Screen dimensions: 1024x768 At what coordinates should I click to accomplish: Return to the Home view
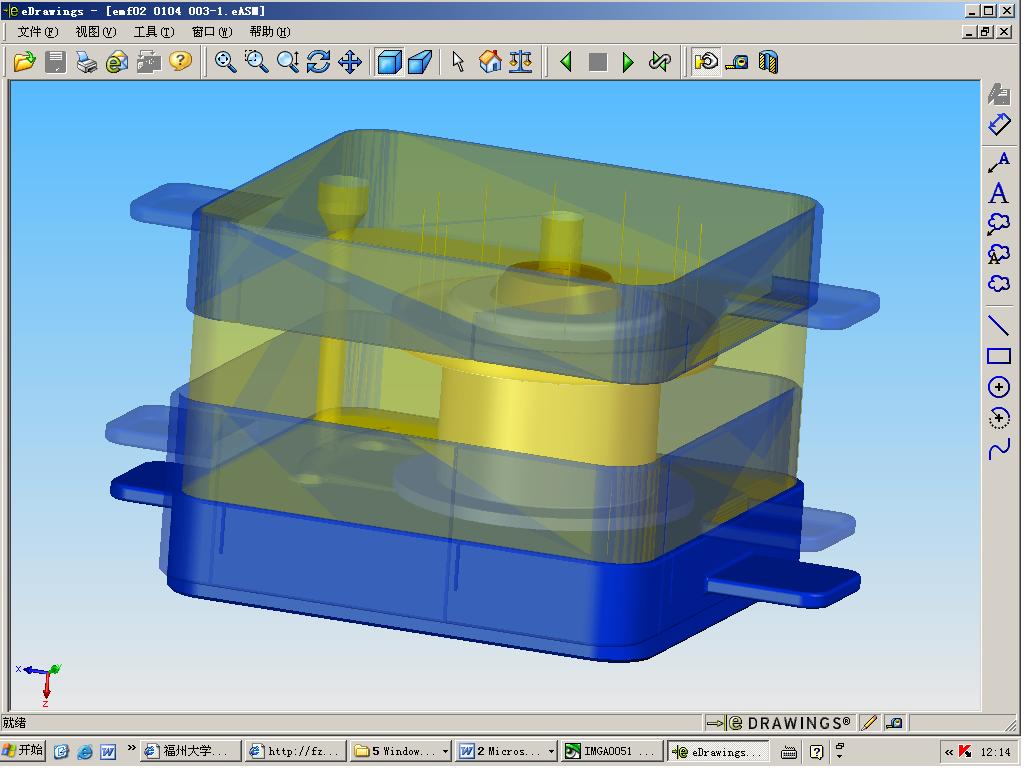click(490, 62)
